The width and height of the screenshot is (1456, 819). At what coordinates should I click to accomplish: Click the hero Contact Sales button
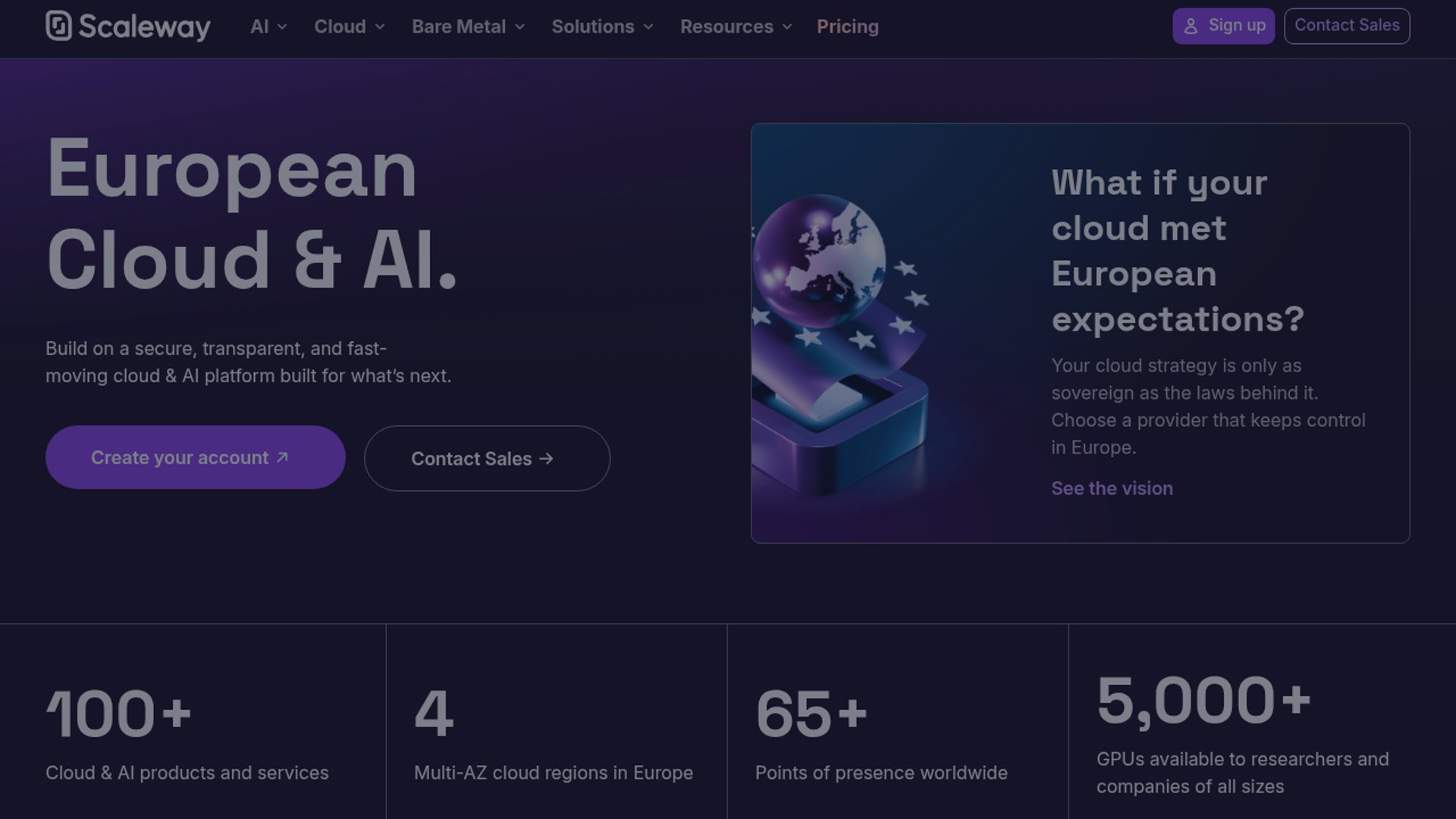coord(487,458)
